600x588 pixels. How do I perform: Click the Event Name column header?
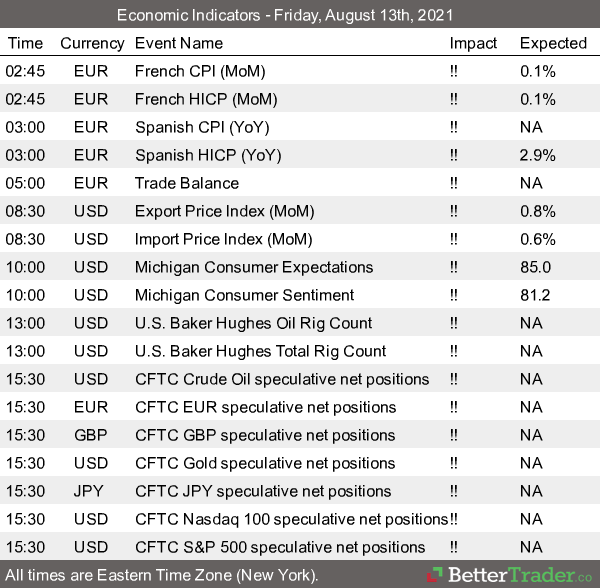[x=179, y=43]
